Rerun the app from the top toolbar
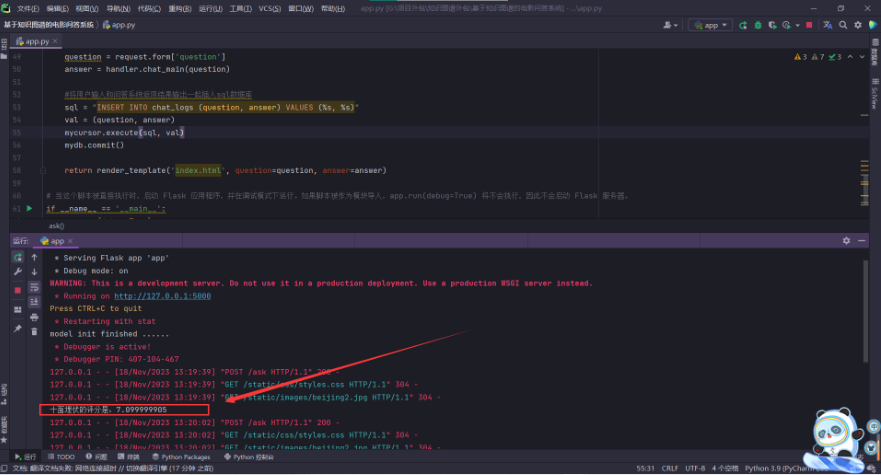This screenshot has height=475, width=881. pyautogui.click(x=743, y=25)
